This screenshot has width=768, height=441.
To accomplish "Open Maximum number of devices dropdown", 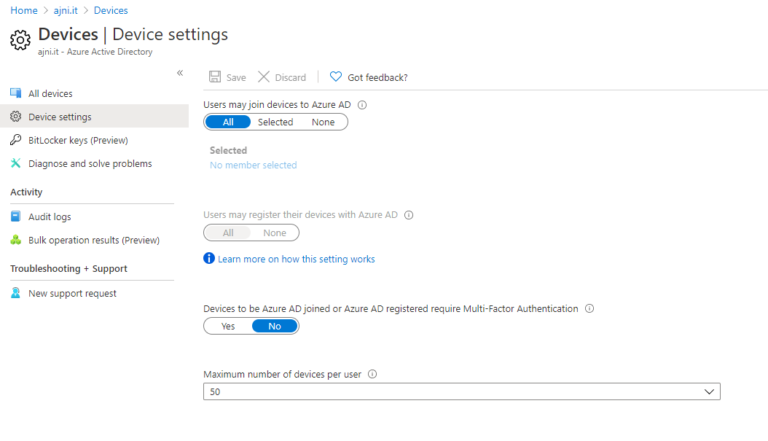I will click(462, 392).
